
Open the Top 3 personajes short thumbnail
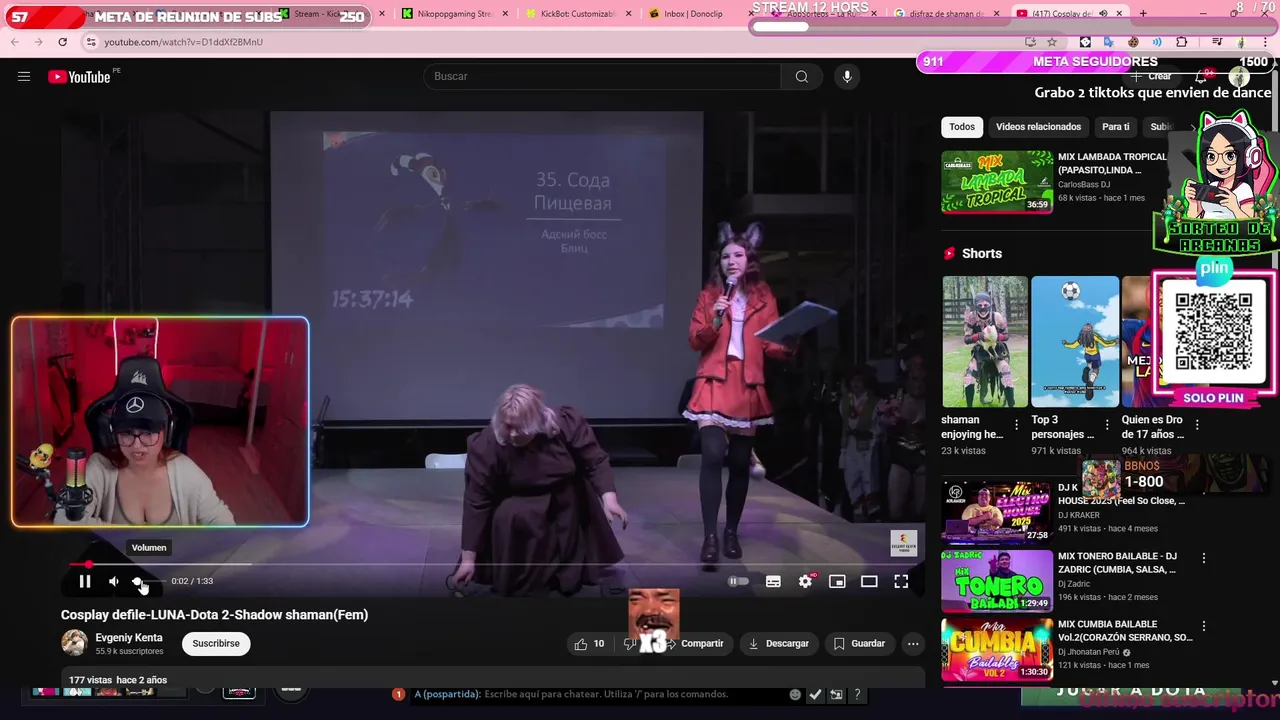point(1075,342)
